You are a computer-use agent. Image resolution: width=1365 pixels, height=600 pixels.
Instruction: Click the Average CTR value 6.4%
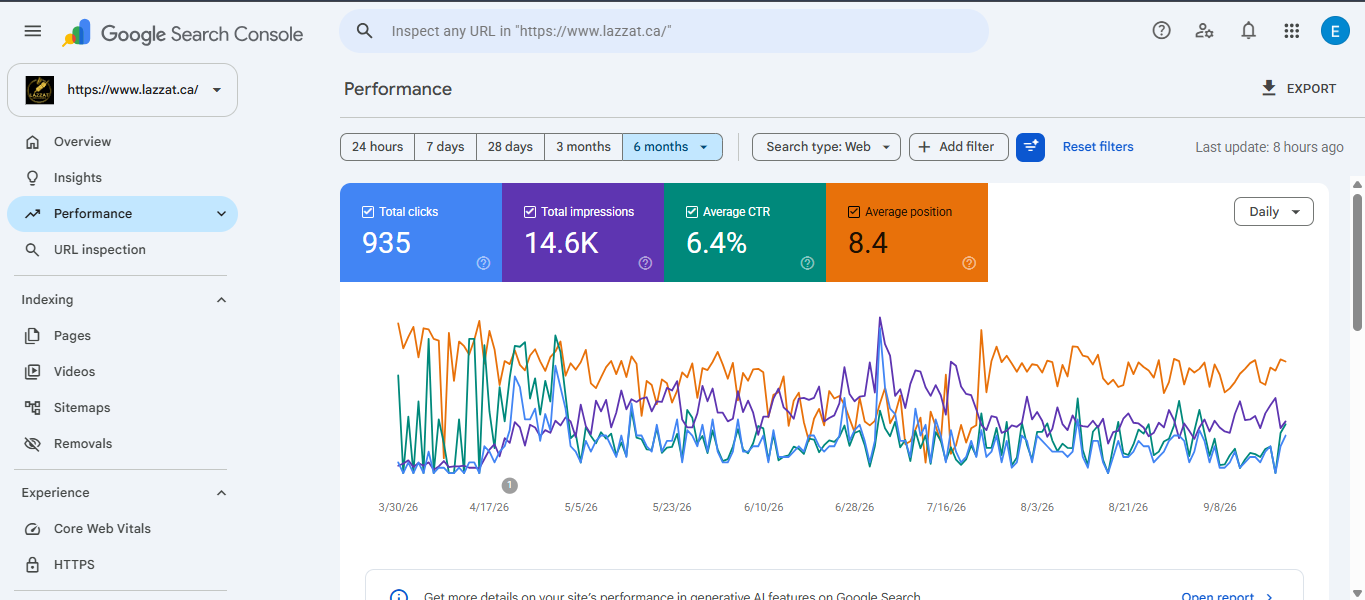tap(716, 243)
